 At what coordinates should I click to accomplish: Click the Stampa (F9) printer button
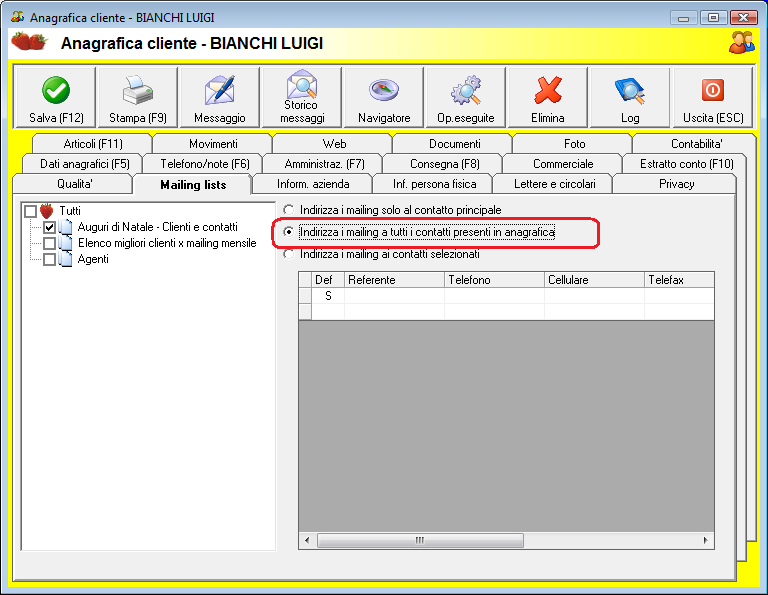pos(138,97)
